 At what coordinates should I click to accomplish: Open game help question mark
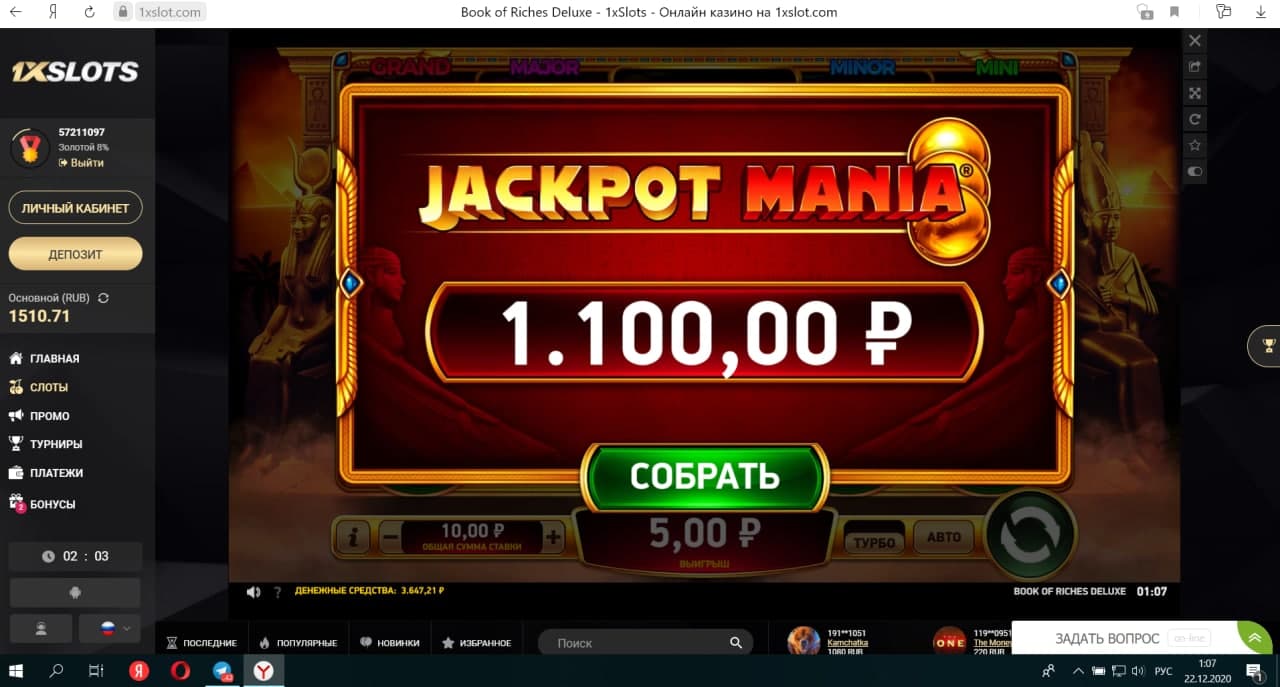click(x=278, y=591)
